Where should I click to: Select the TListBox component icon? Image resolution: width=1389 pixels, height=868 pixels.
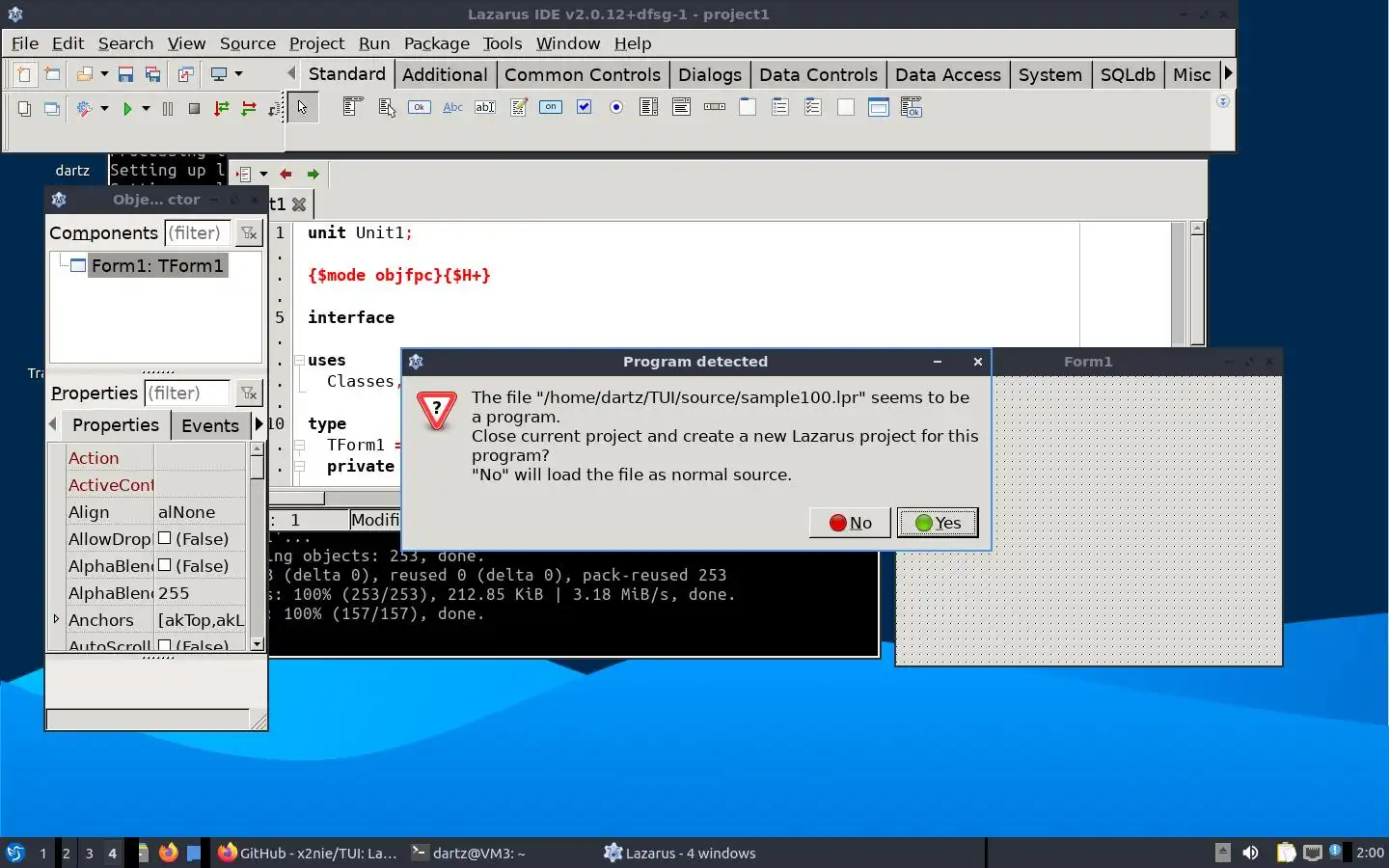[649, 107]
